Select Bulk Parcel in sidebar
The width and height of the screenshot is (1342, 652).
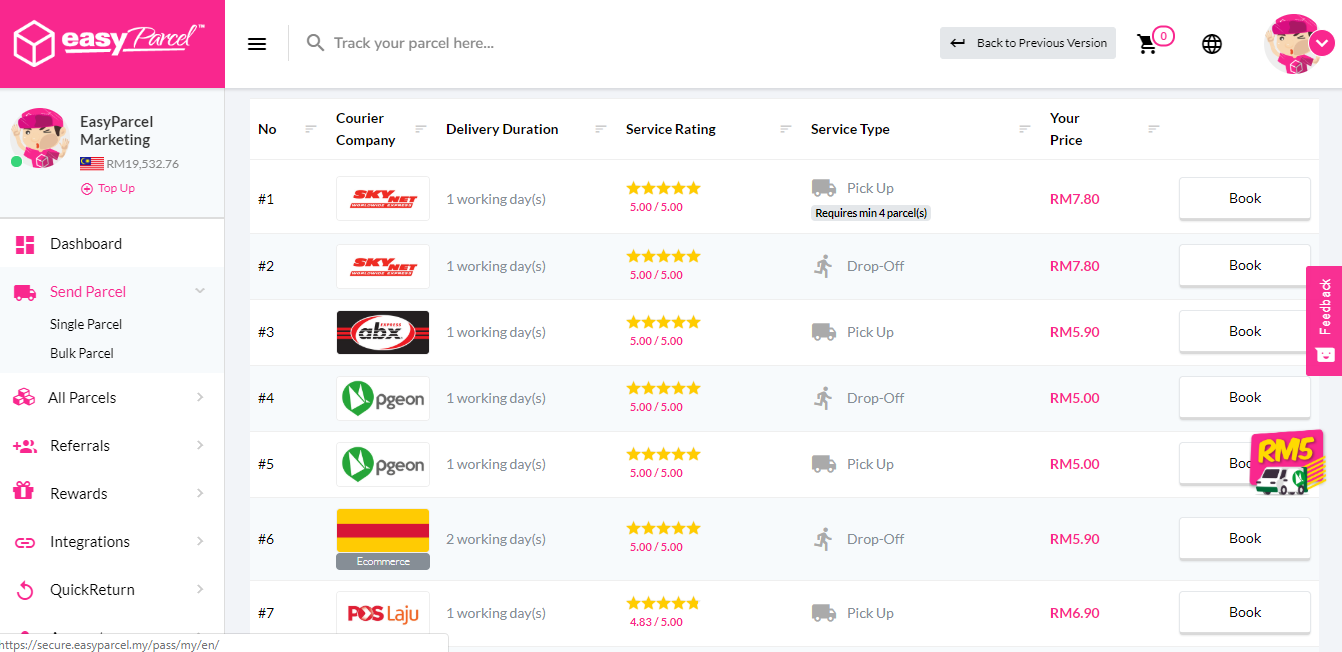pos(82,353)
